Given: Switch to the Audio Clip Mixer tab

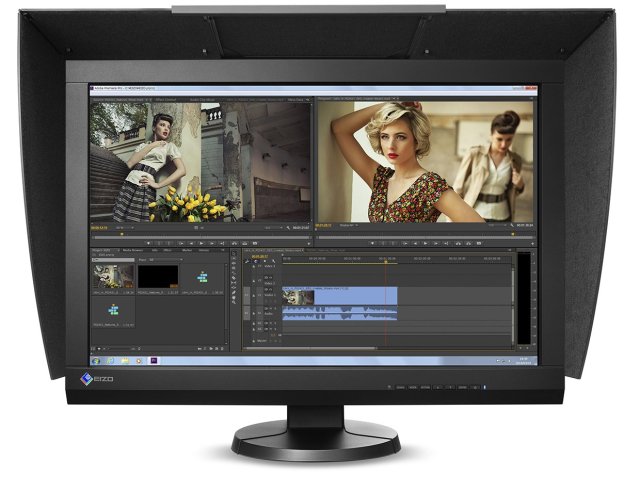Looking at the screenshot, I should (x=203, y=100).
